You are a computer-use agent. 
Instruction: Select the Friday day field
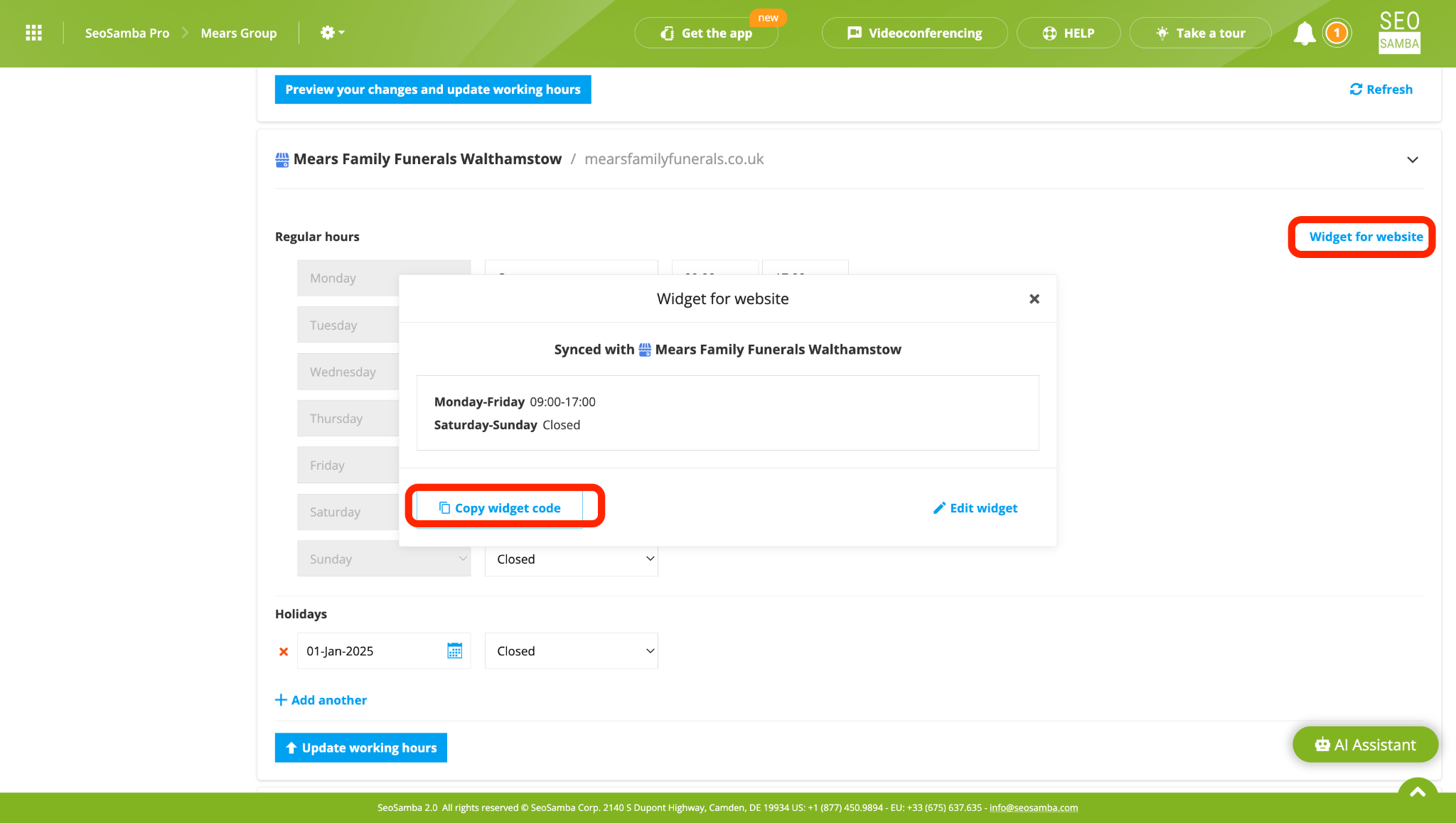[348, 466]
